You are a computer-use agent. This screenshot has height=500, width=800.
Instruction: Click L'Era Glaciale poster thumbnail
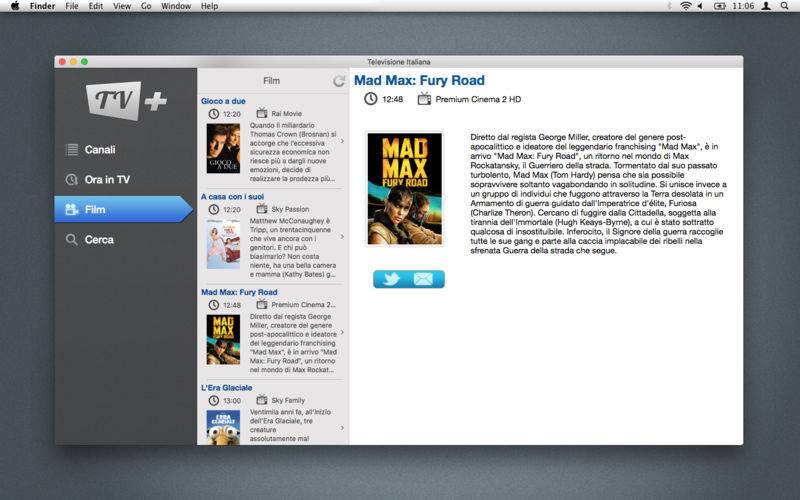223,428
